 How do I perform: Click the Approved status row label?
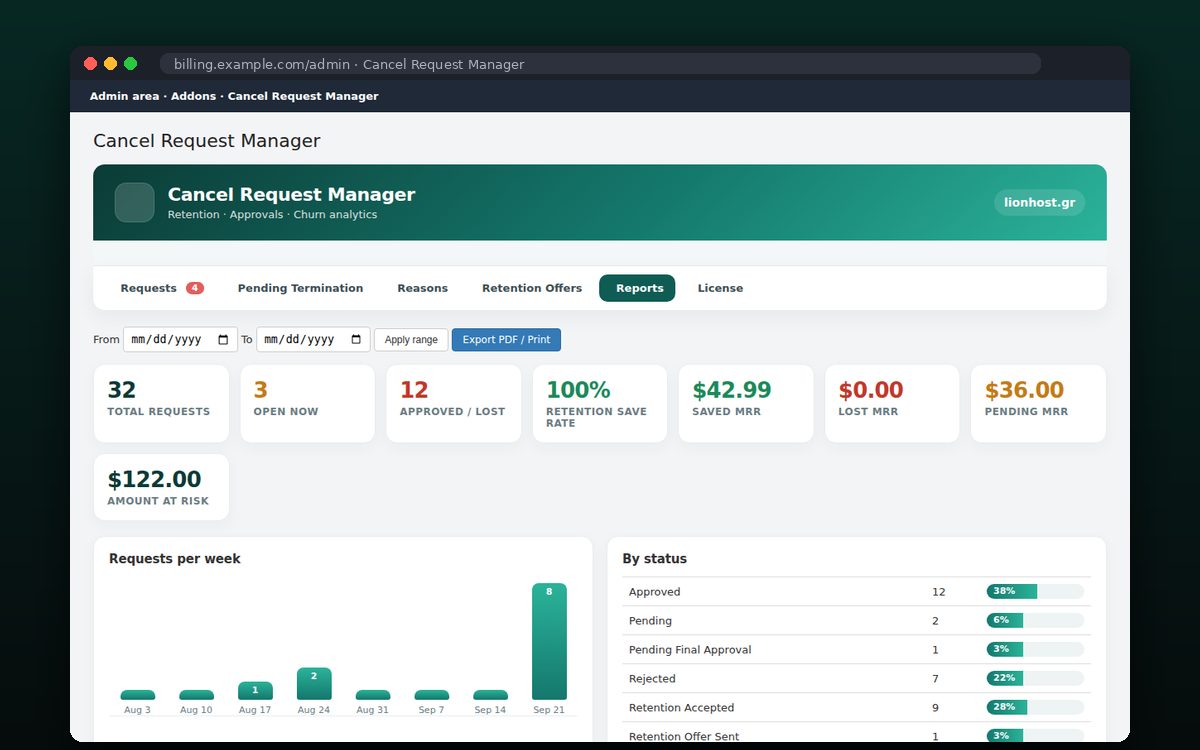pyautogui.click(x=654, y=592)
